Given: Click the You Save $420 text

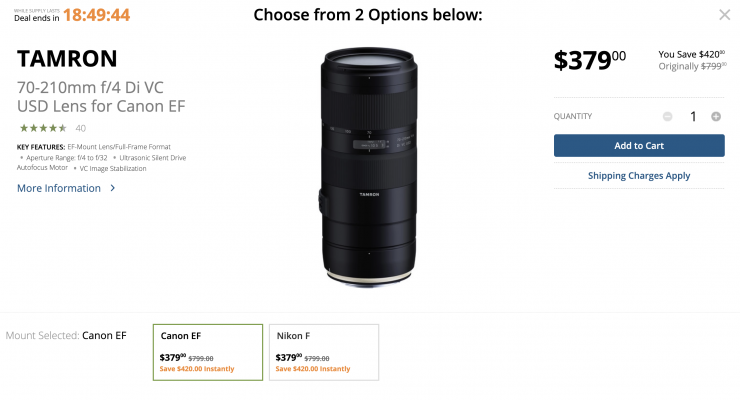Looking at the screenshot, I should pyautogui.click(x=691, y=53).
